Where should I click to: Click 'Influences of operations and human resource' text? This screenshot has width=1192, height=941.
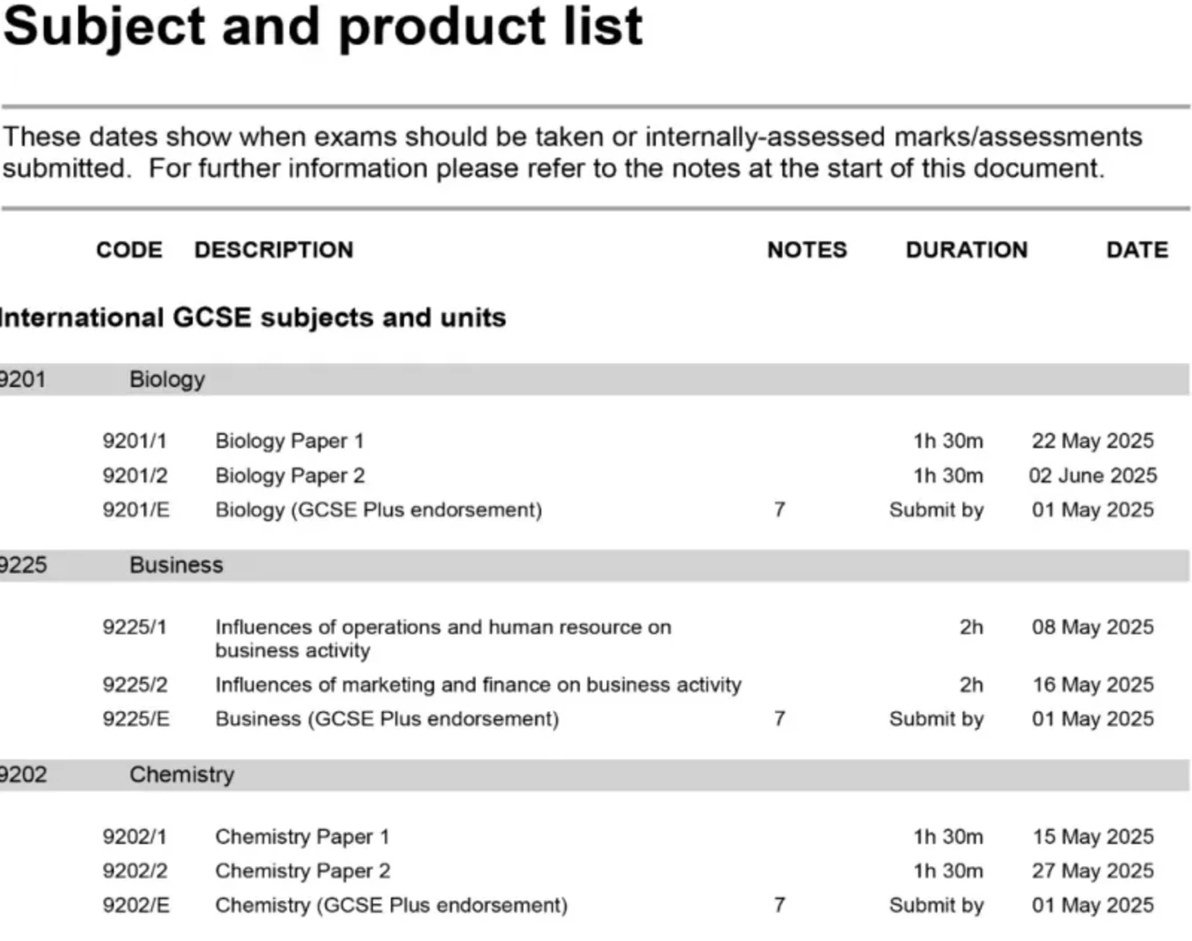point(443,628)
